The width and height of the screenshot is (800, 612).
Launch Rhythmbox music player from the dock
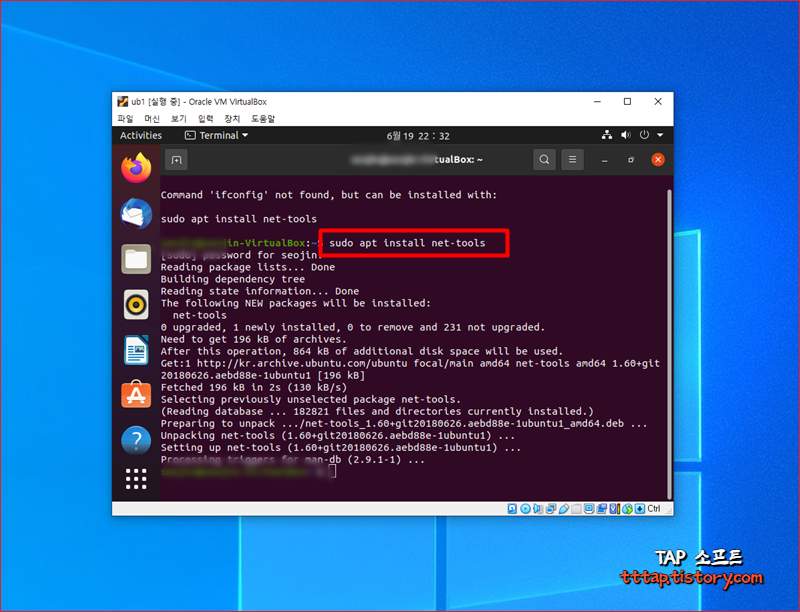(136, 305)
